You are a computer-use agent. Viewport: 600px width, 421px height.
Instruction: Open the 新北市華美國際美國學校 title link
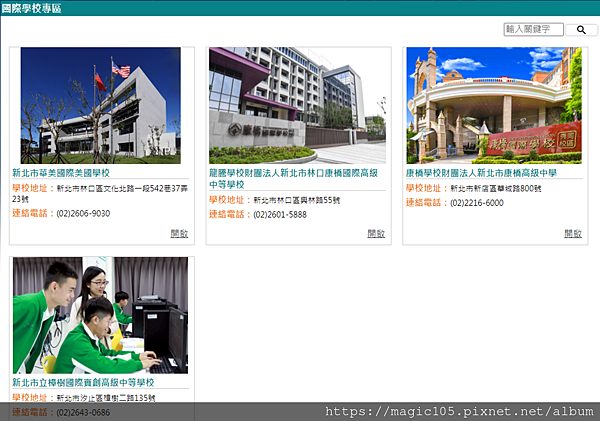coord(61,173)
